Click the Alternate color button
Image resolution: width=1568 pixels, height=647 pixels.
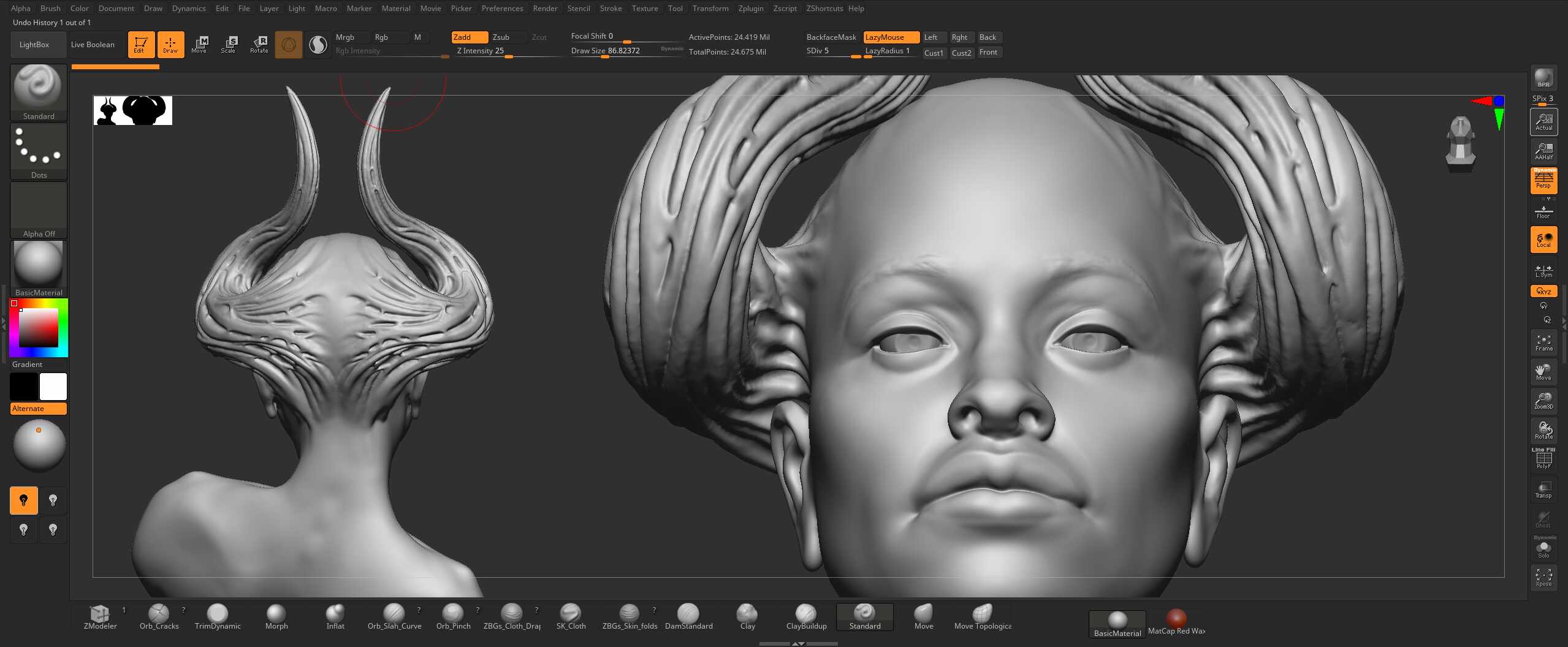39,409
